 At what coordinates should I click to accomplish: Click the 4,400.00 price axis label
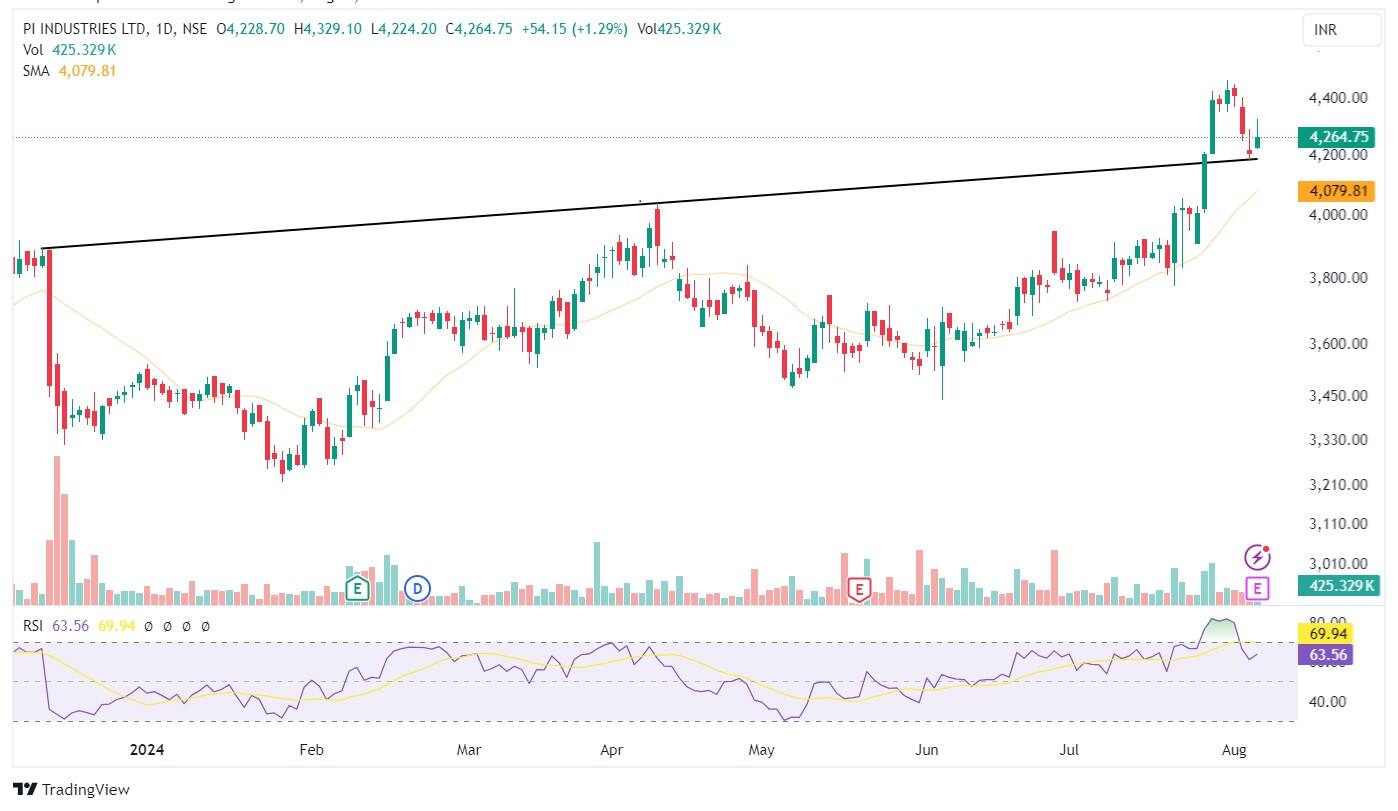tap(1337, 98)
